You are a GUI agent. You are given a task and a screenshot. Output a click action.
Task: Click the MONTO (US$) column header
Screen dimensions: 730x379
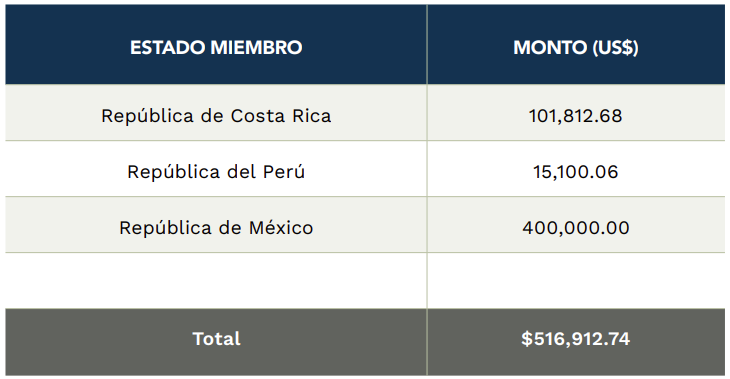coord(576,45)
